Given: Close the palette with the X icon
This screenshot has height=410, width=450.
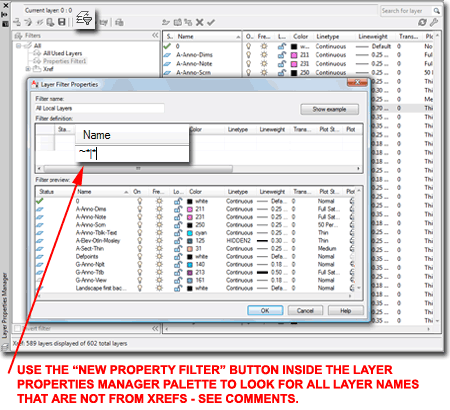Looking at the screenshot, I should point(5,5).
